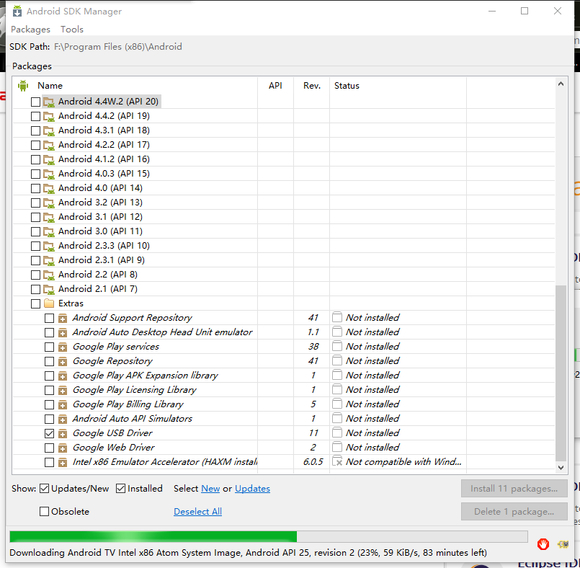The image size is (580, 568).
Task: Click package icon of Google Web Driver
Action: [x=63, y=448]
